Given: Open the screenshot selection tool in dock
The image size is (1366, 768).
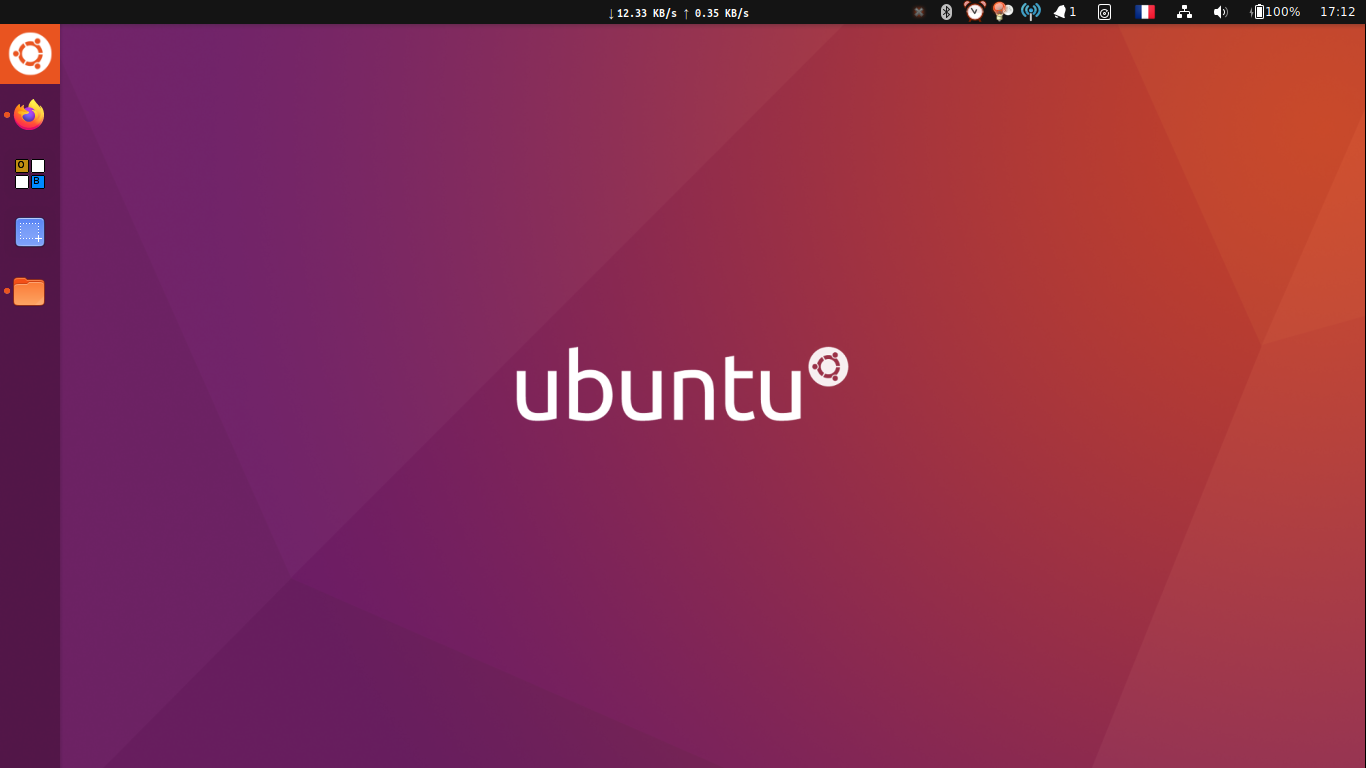Looking at the screenshot, I should [x=30, y=232].
